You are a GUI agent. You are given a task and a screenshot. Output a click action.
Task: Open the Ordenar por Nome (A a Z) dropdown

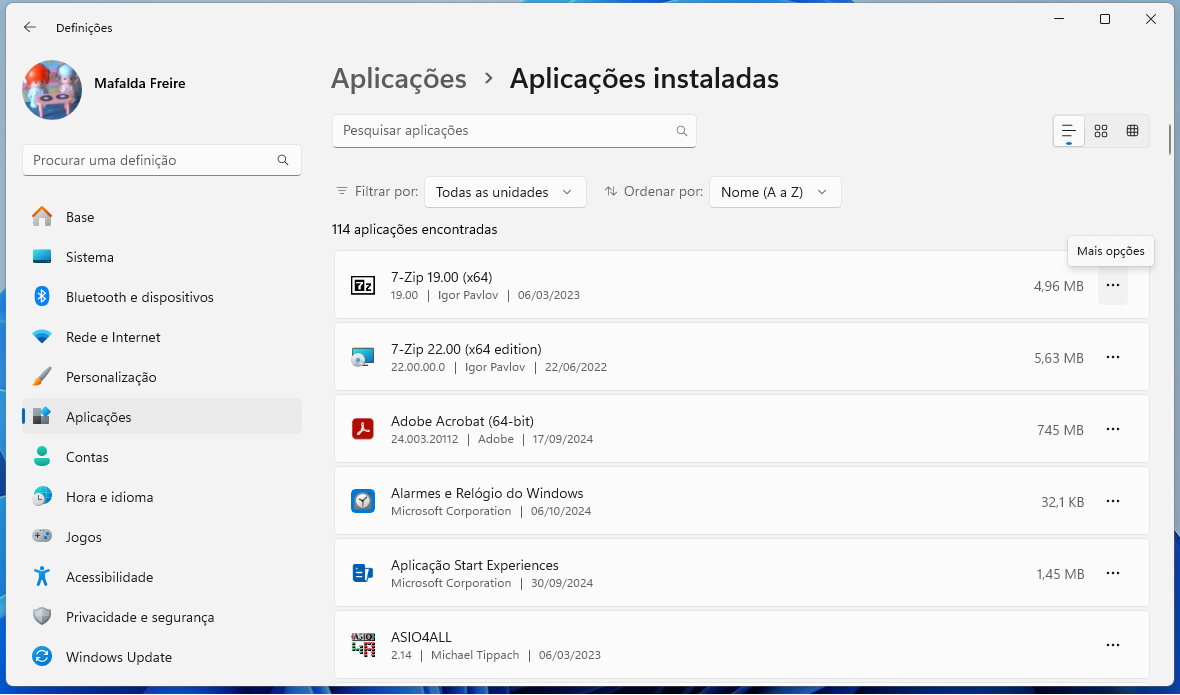[x=775, y=192]
